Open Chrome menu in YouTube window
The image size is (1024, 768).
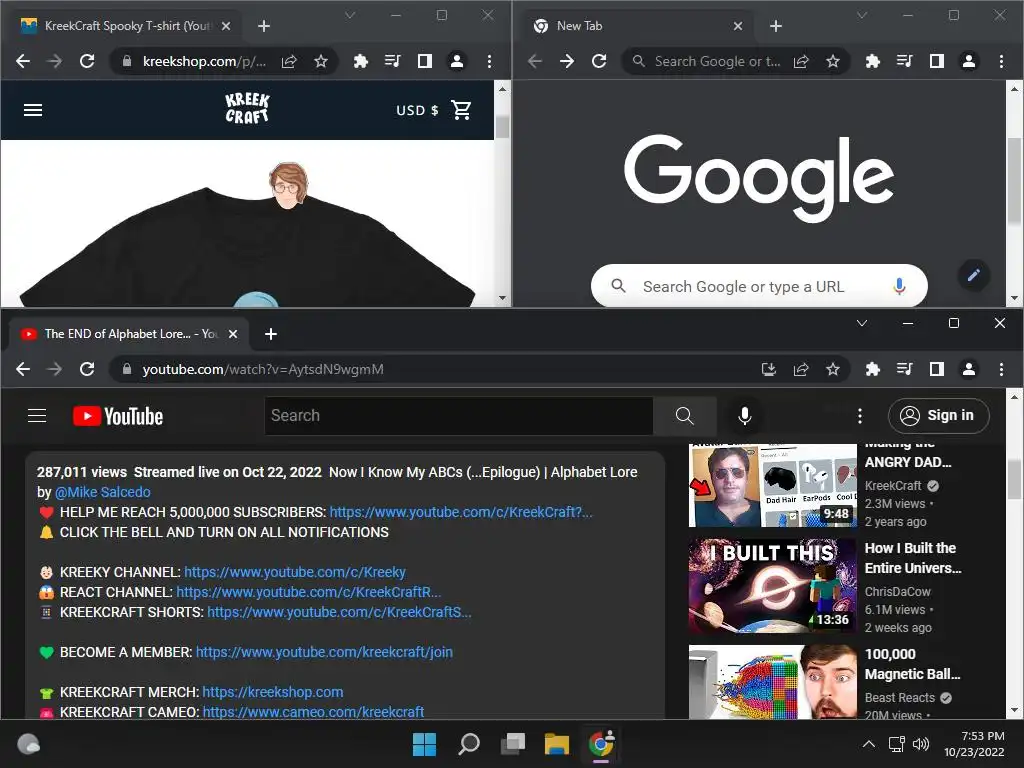click(1001, 370)
